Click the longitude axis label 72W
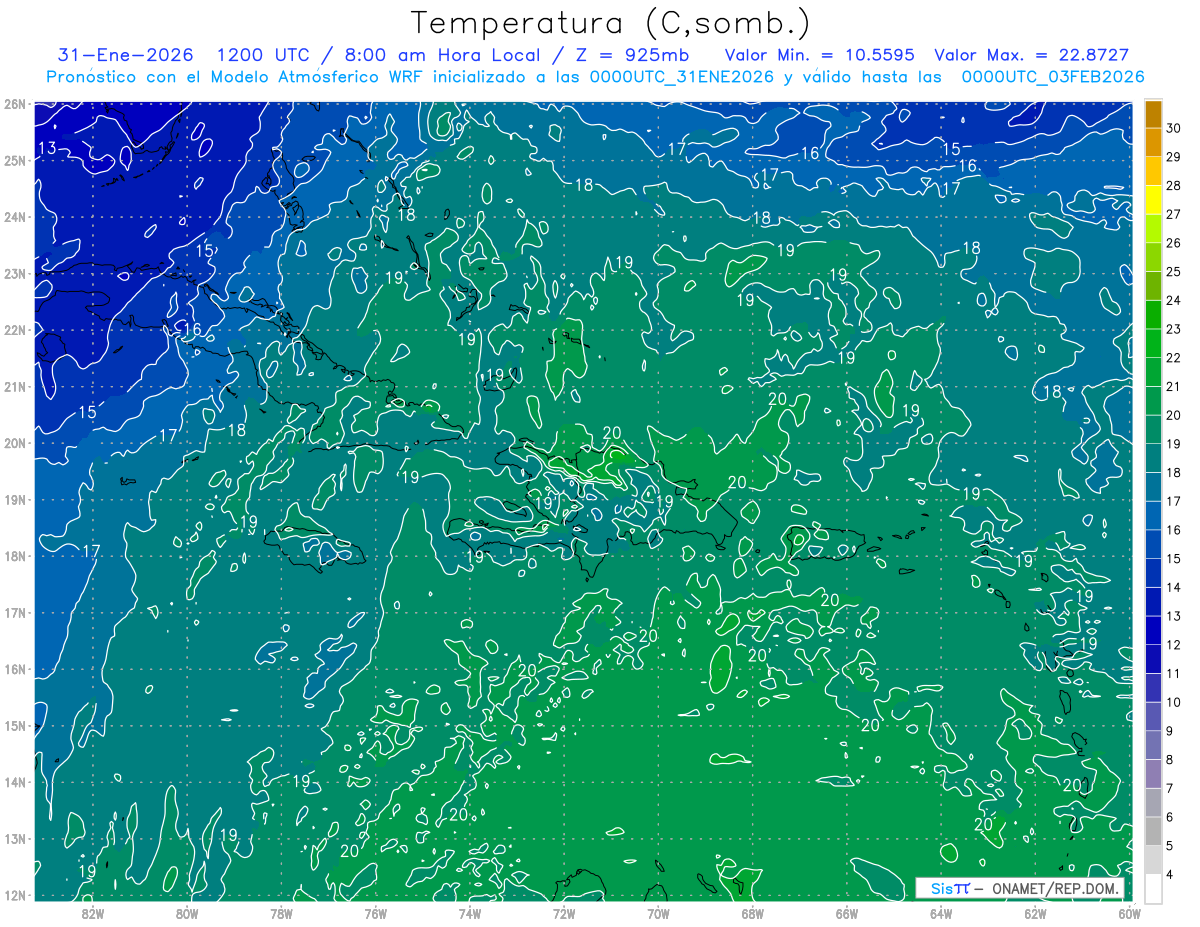 564,913
